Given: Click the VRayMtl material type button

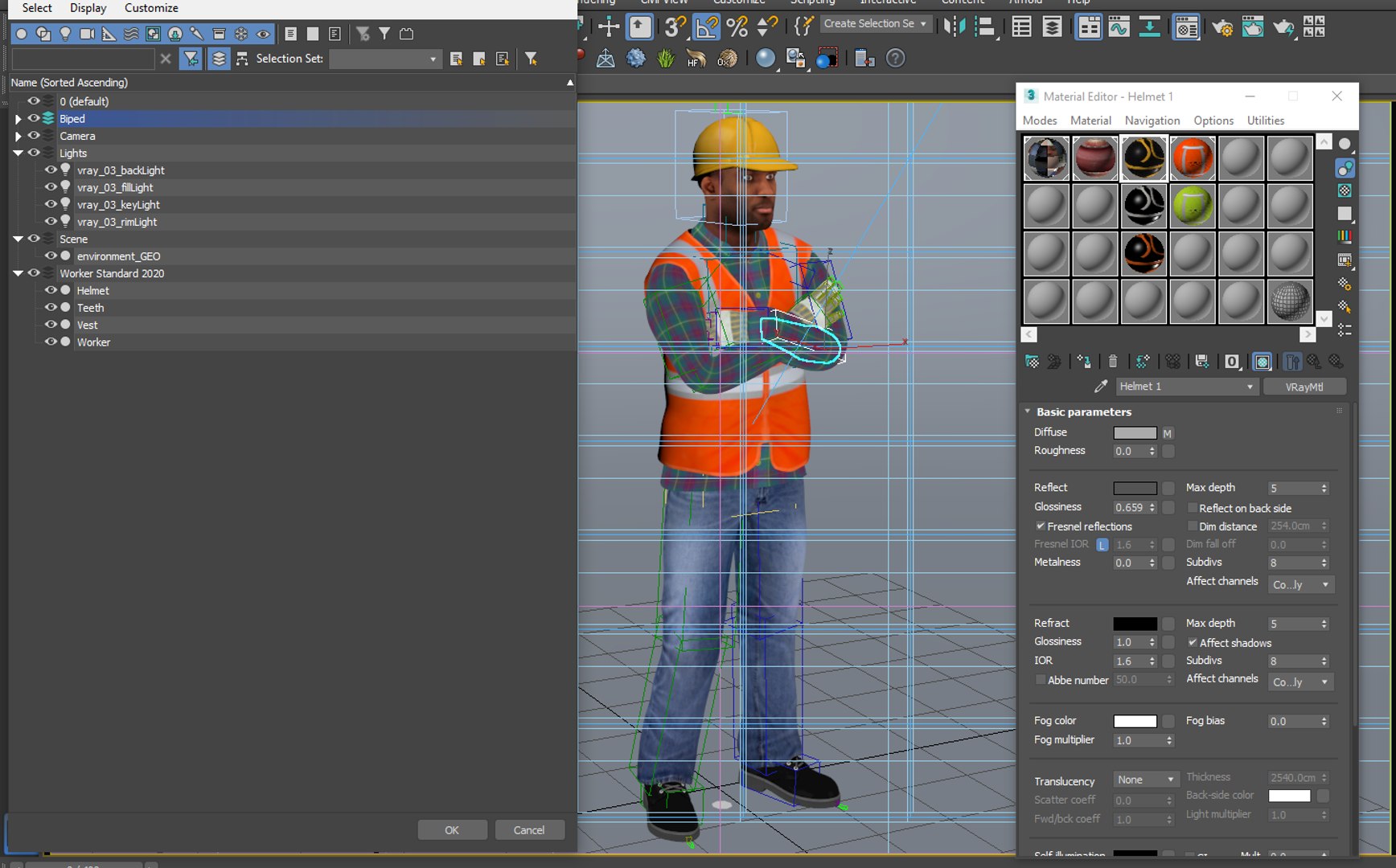Looking at the screenshot, I should point(1304,387).
